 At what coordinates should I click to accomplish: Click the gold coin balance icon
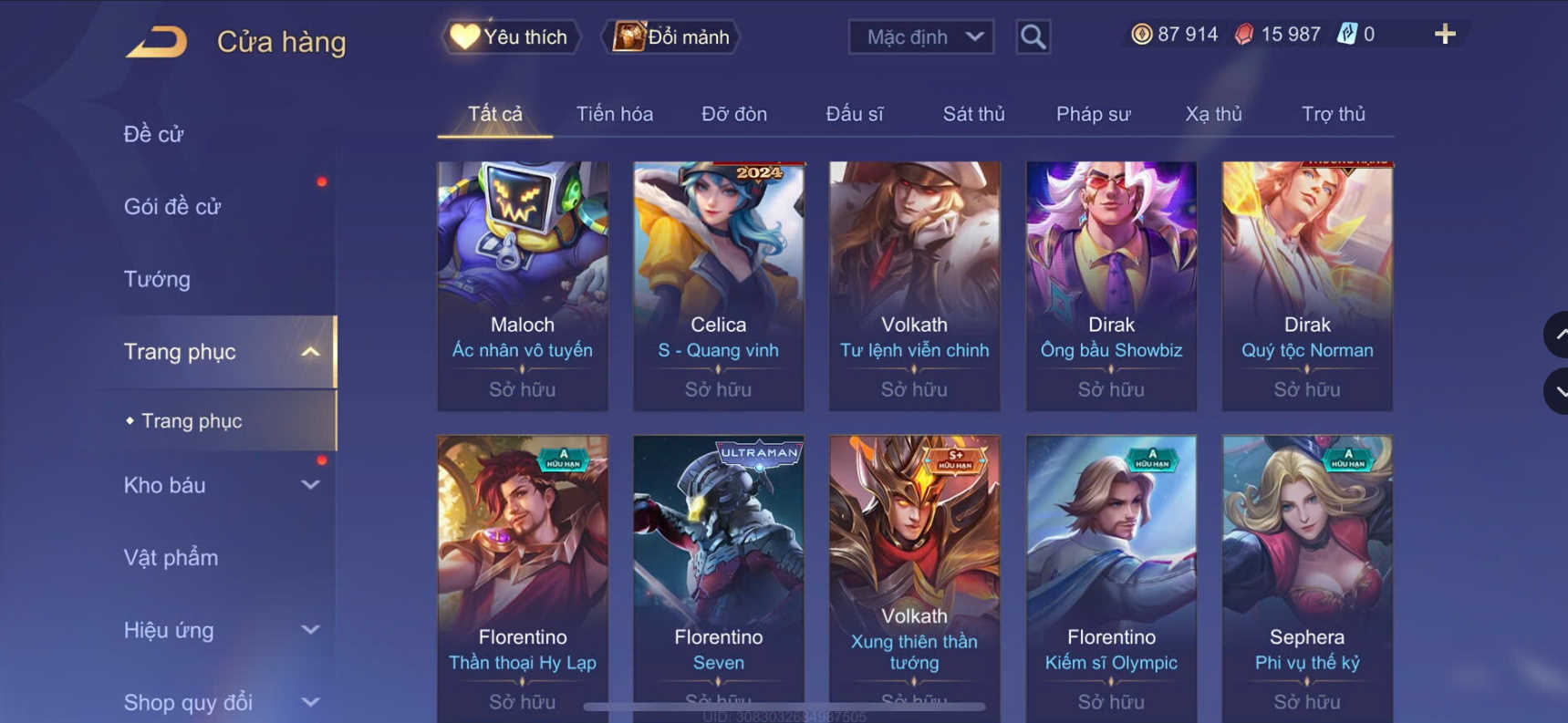[x=1141, y=35]
